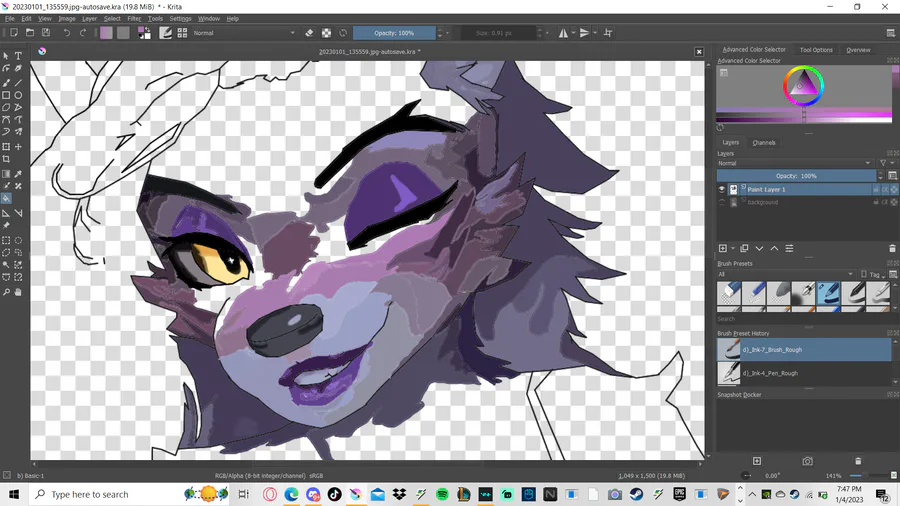Open the Layer menu
This screenshot has width=900, height=506.
click(90, 18)
